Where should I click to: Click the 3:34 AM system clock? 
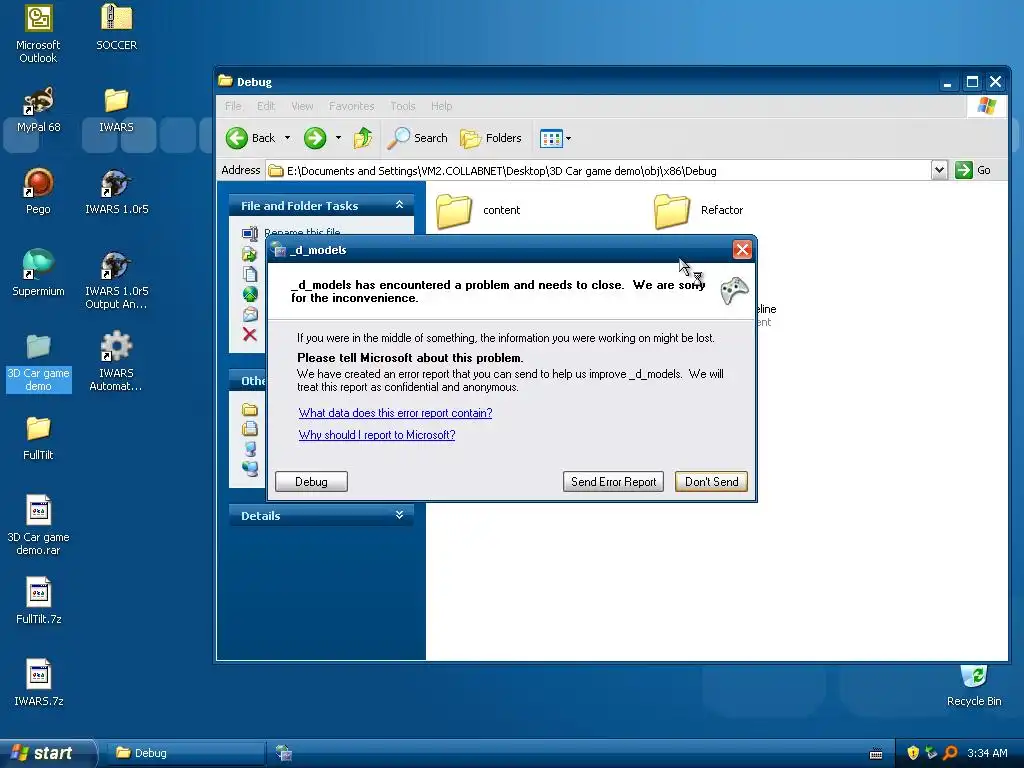click(x=987, y=753)
